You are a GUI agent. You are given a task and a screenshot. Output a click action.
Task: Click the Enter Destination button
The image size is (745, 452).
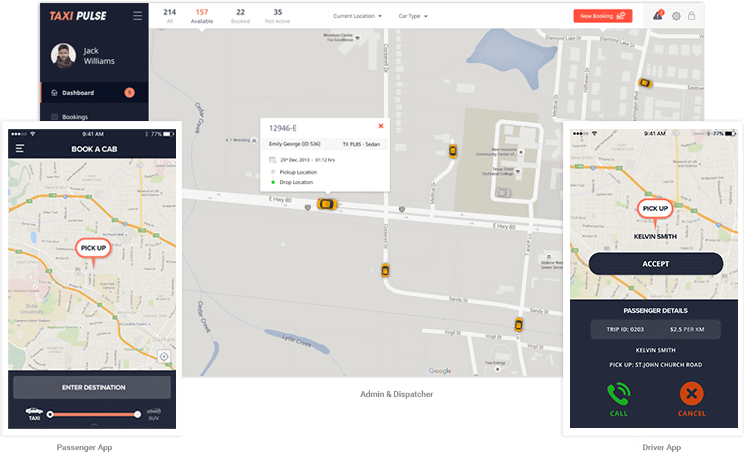pyautogui.click(x=92, y=387)
